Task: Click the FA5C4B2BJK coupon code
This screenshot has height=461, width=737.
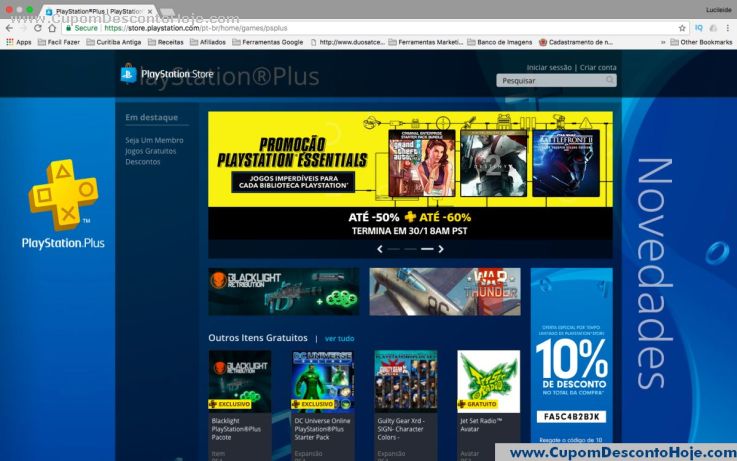Action: [x=572, y=417]
